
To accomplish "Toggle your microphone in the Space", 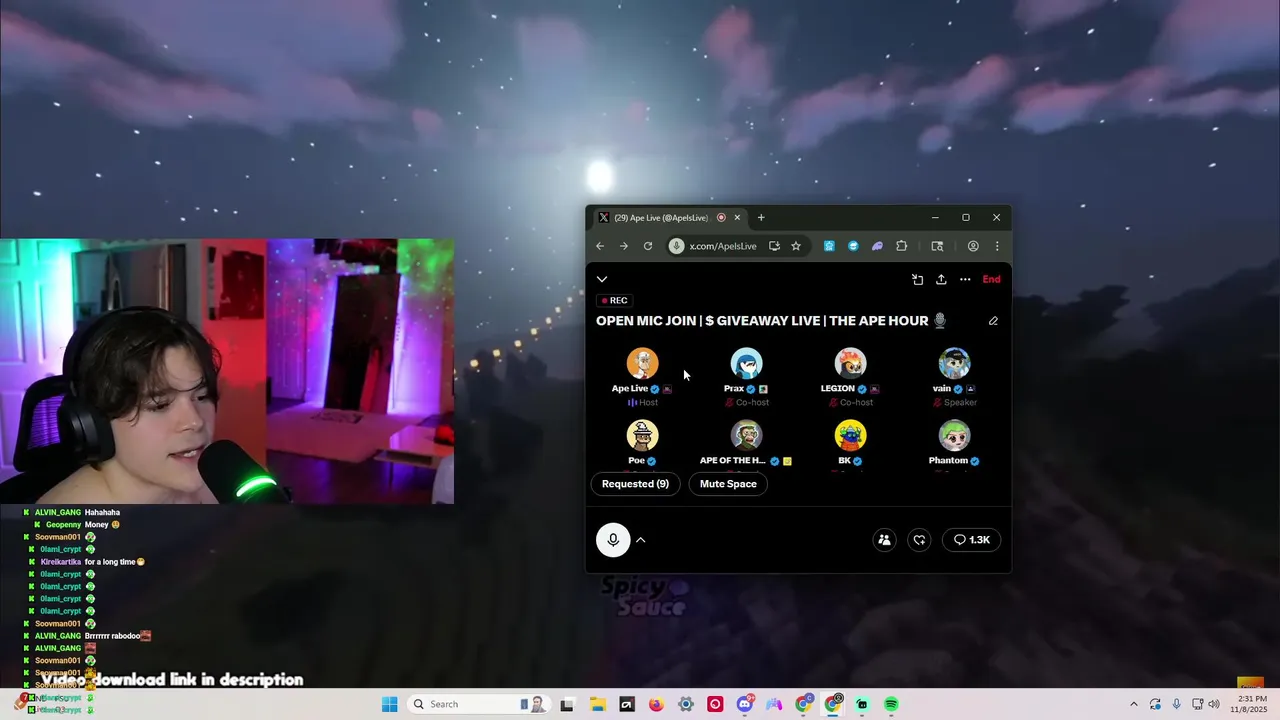I will (x=613, y=540).
